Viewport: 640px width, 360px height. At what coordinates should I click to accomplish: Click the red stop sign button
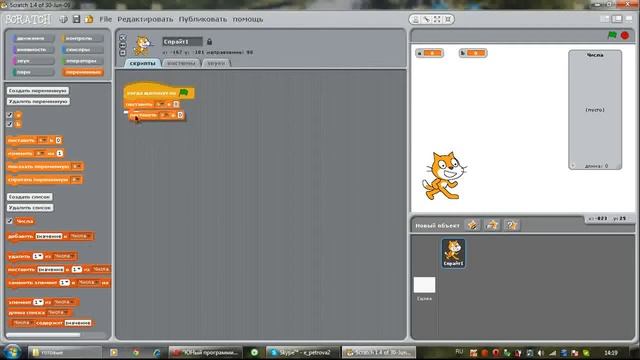click(x=624, y=36)
